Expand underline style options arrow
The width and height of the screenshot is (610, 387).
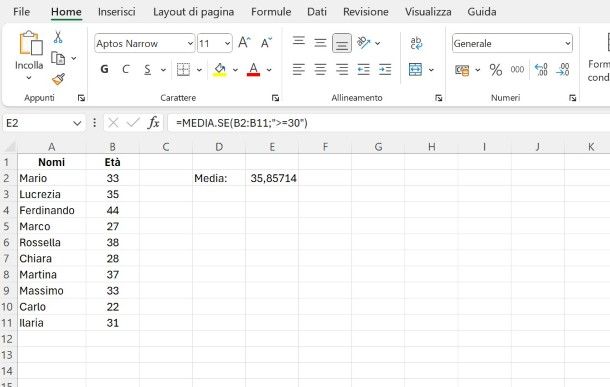(163, 70)
